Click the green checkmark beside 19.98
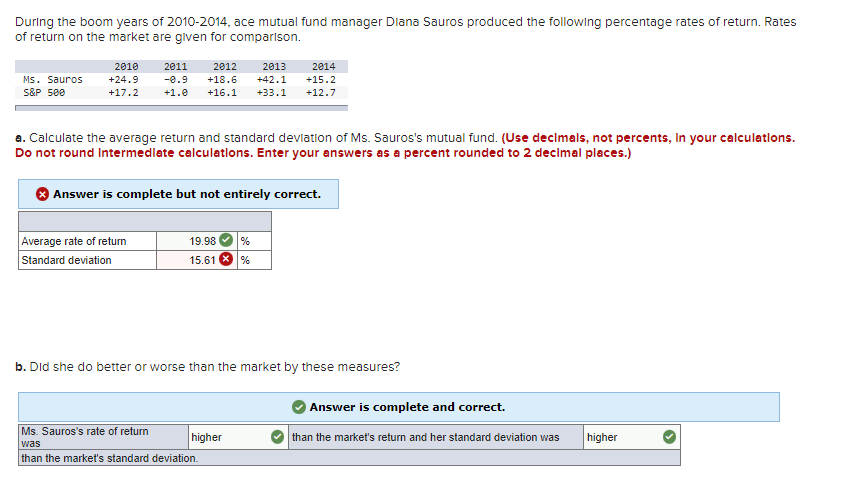The width and height of the screenshot is (849, 479). pos(226,240)
